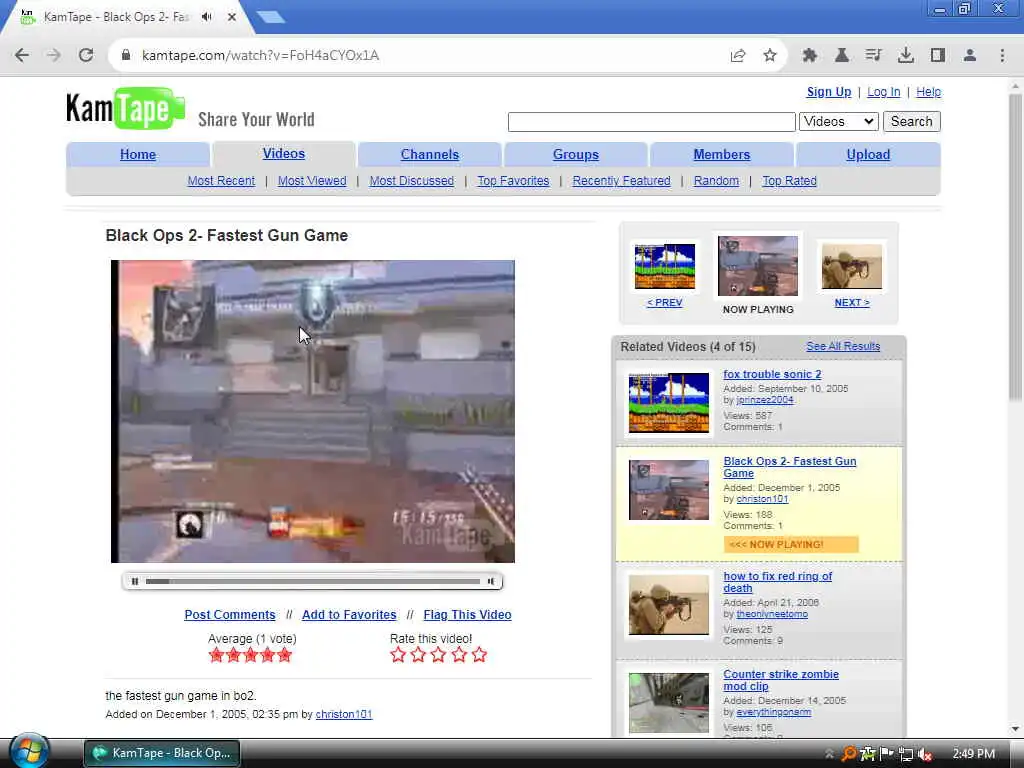Open the Windows Start orb
This screenshot has width=1024, height=768.
tap(29, 752)
